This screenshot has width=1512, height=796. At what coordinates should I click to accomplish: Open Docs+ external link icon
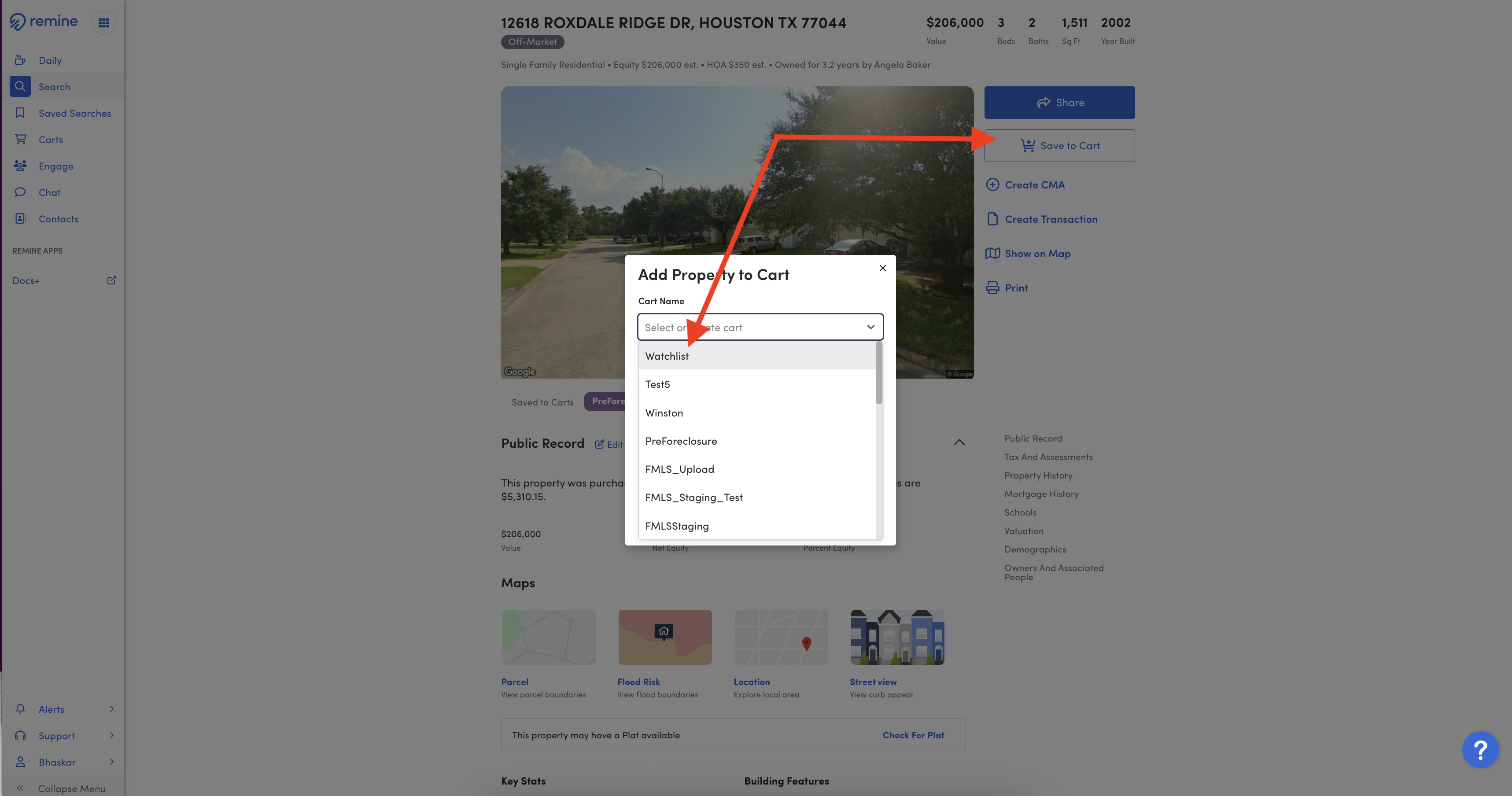pyautogui.click(x=111, y=280)
